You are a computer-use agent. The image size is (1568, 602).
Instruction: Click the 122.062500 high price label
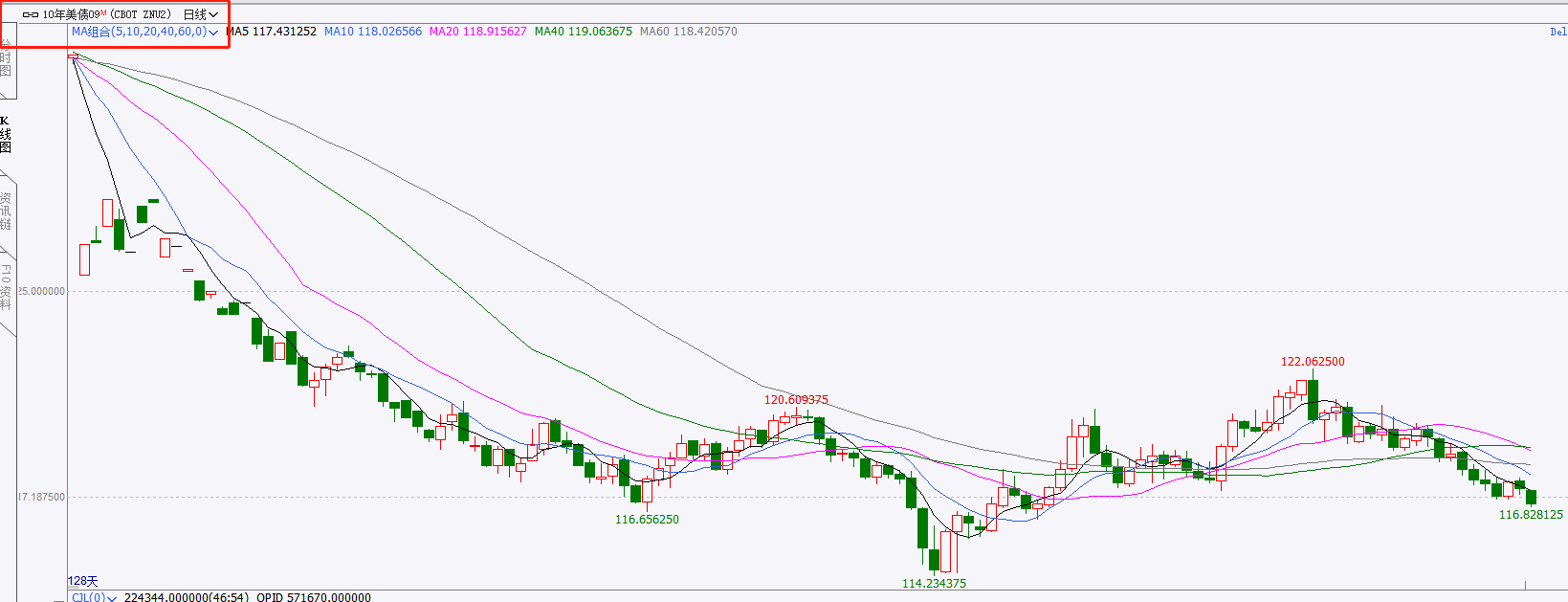coord(1313,362)
